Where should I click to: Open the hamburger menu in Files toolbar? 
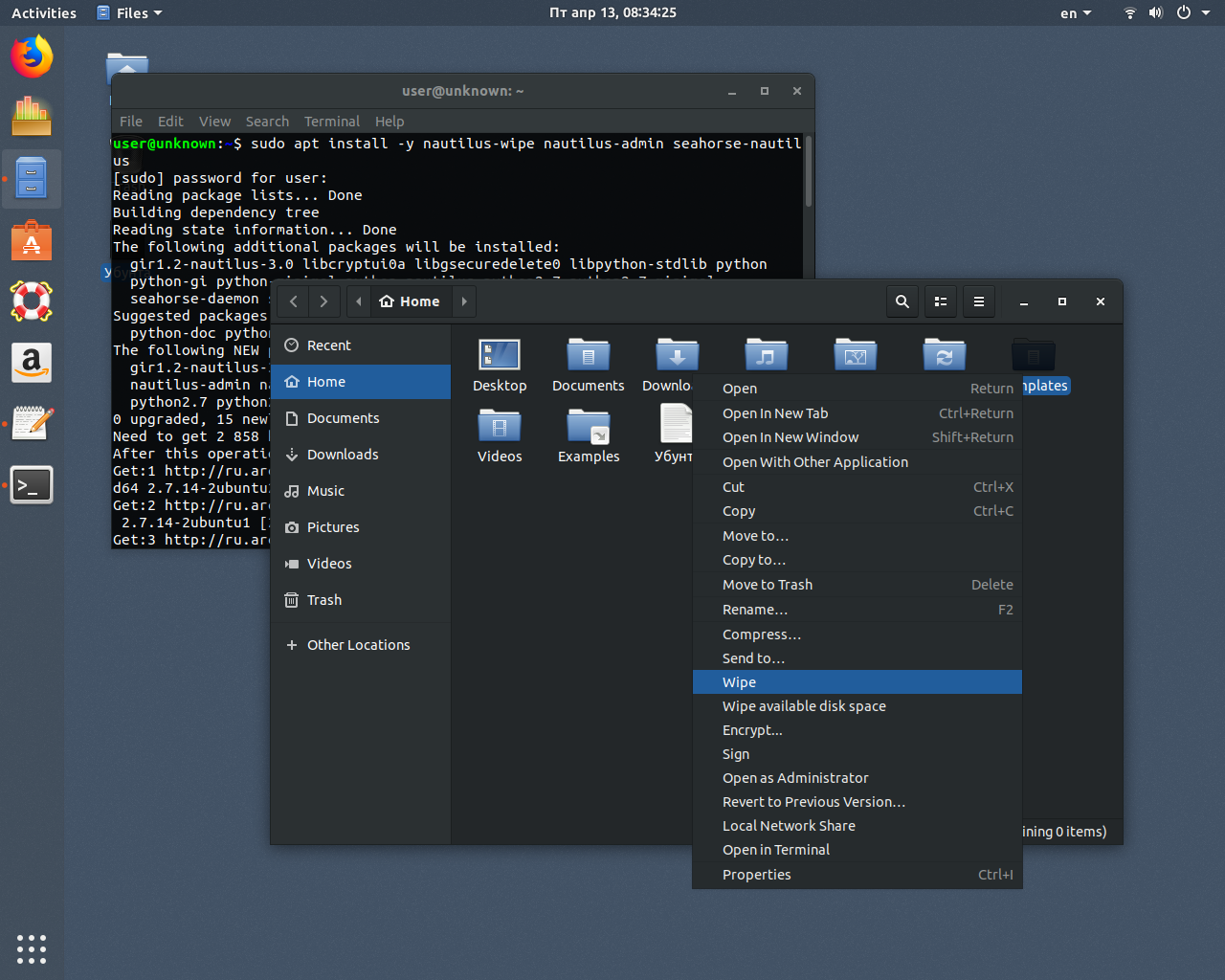[x=978, y=301]
